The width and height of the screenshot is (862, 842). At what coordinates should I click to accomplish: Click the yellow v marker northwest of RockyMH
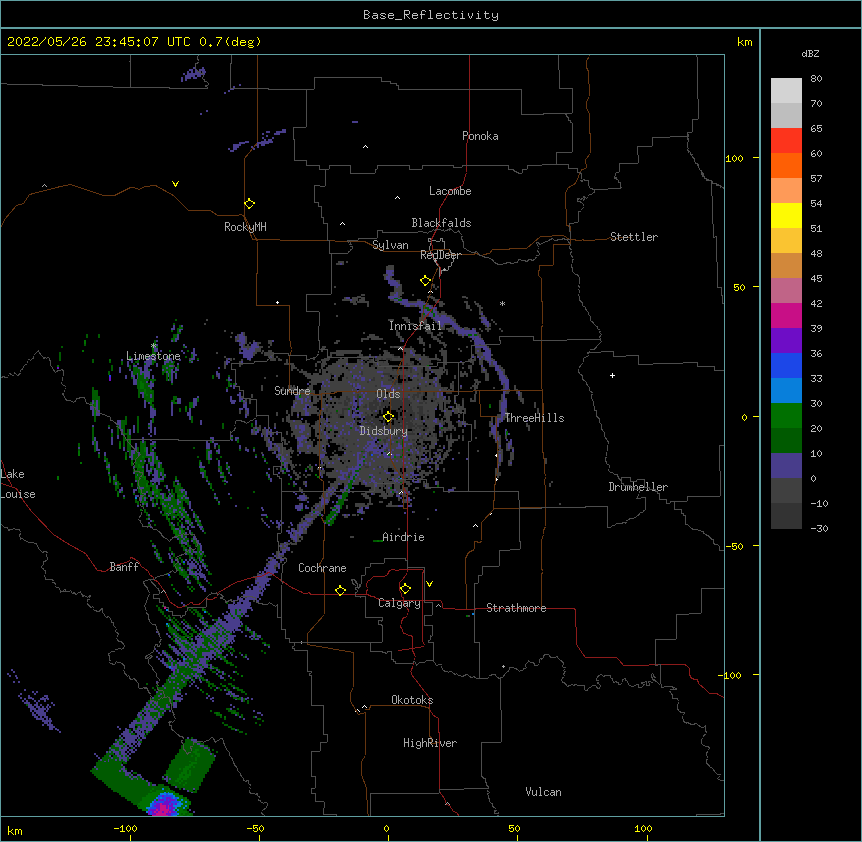point(175,184)
